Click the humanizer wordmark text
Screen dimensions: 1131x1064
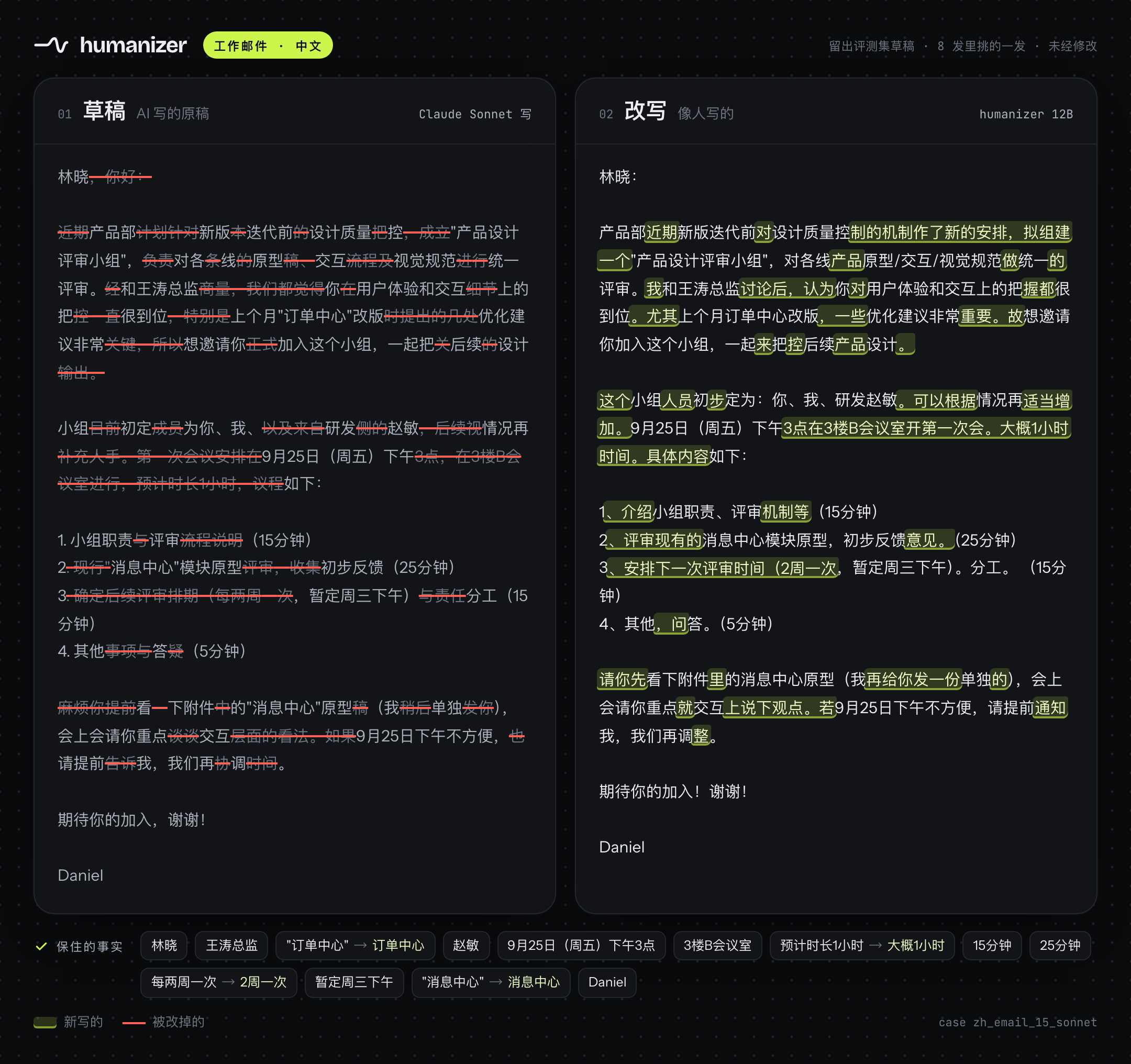tap(133, 45)
